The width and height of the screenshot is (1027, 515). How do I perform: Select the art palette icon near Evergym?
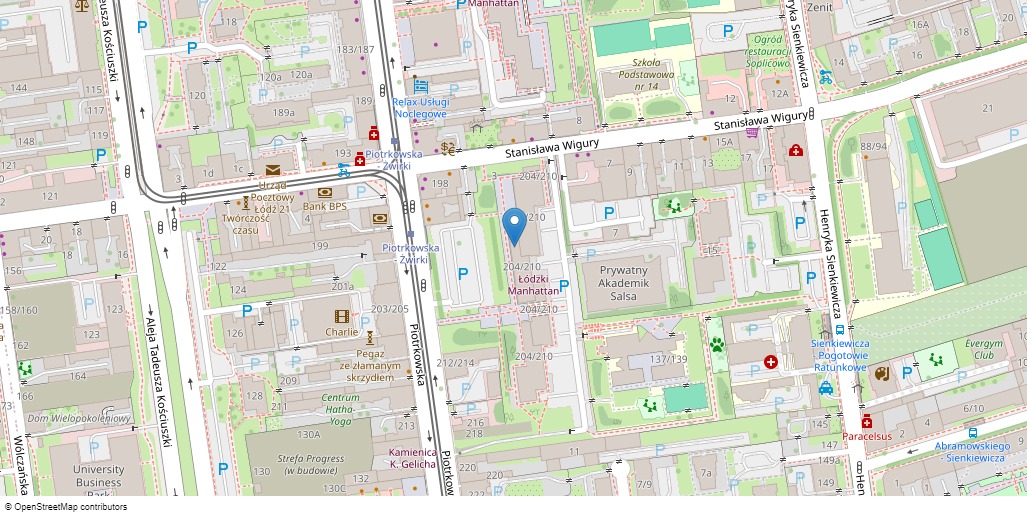pos(881,373)
